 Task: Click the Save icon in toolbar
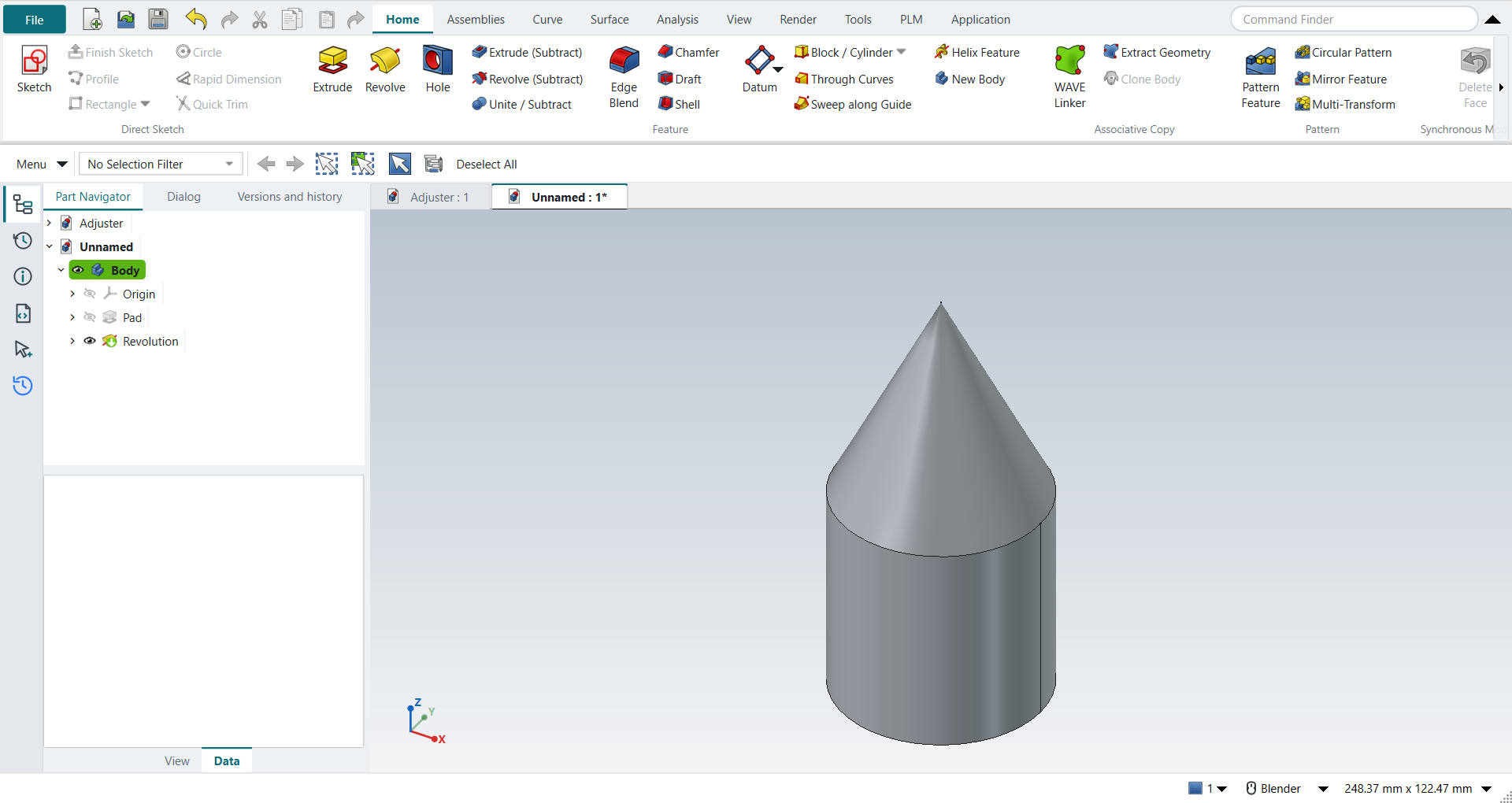point(158,19)
